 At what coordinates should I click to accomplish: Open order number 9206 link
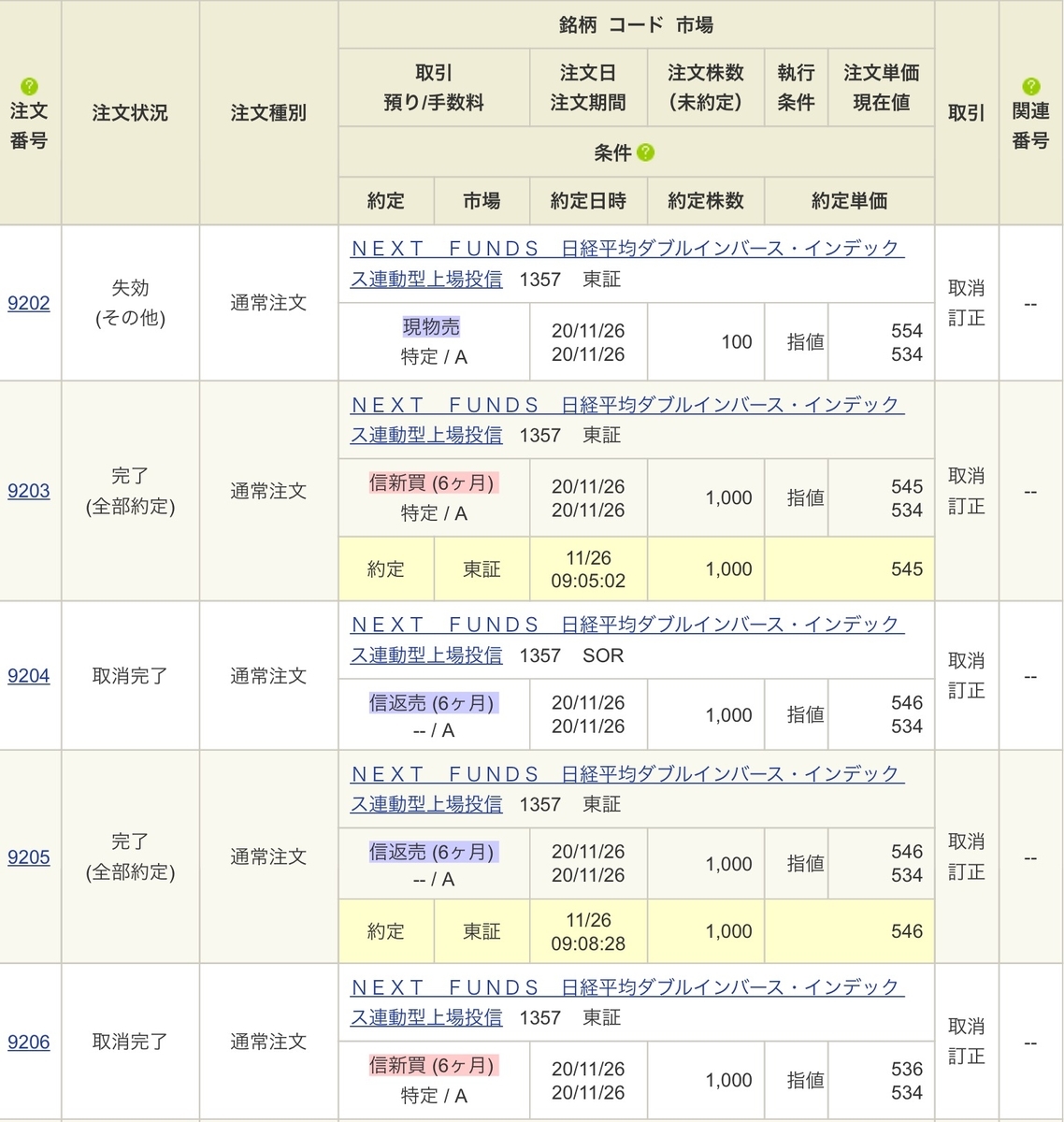click(29, 1042)
